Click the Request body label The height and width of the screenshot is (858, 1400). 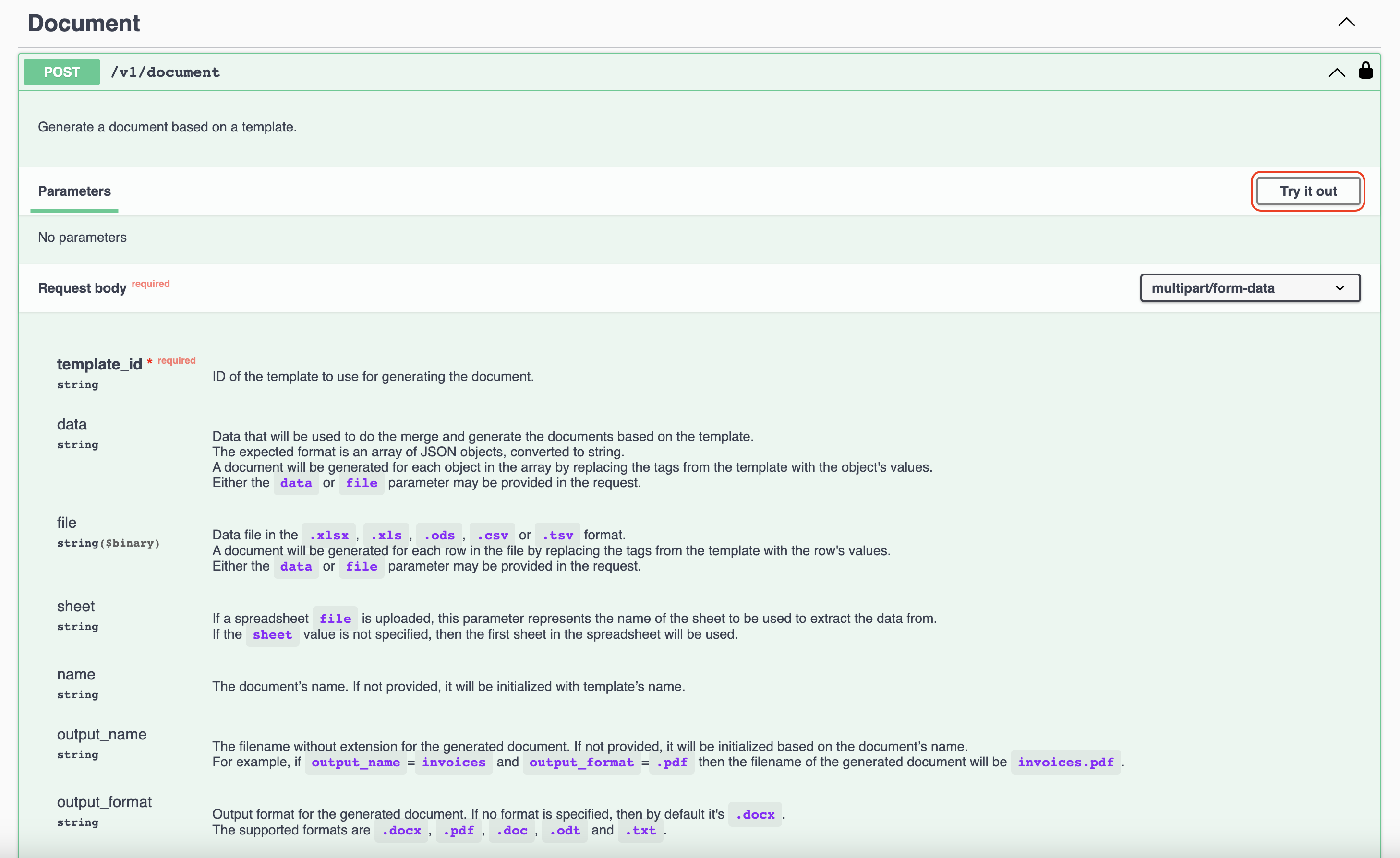point(83,288)
